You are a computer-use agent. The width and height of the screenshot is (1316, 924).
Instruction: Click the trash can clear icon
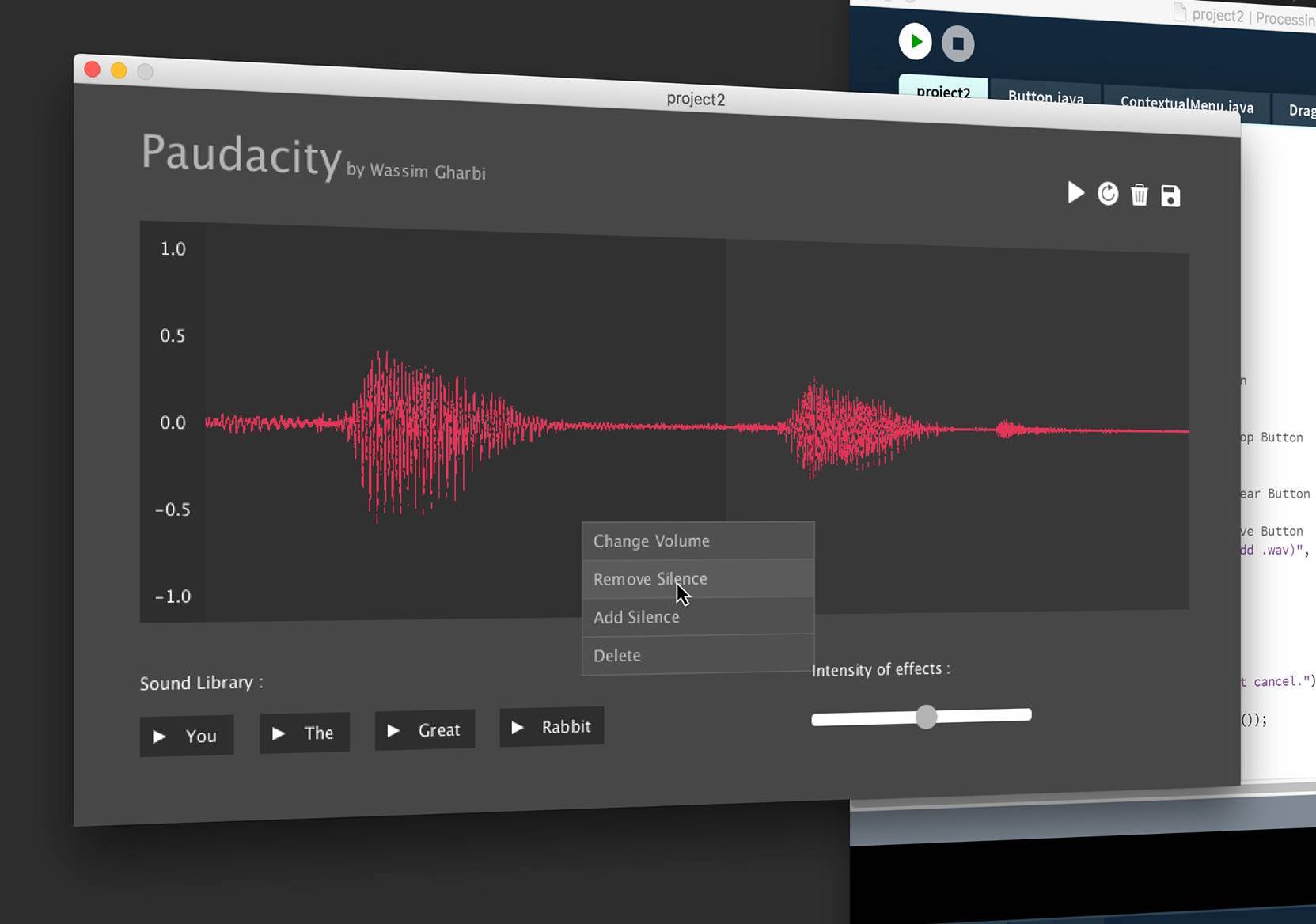coord(1139,195)
